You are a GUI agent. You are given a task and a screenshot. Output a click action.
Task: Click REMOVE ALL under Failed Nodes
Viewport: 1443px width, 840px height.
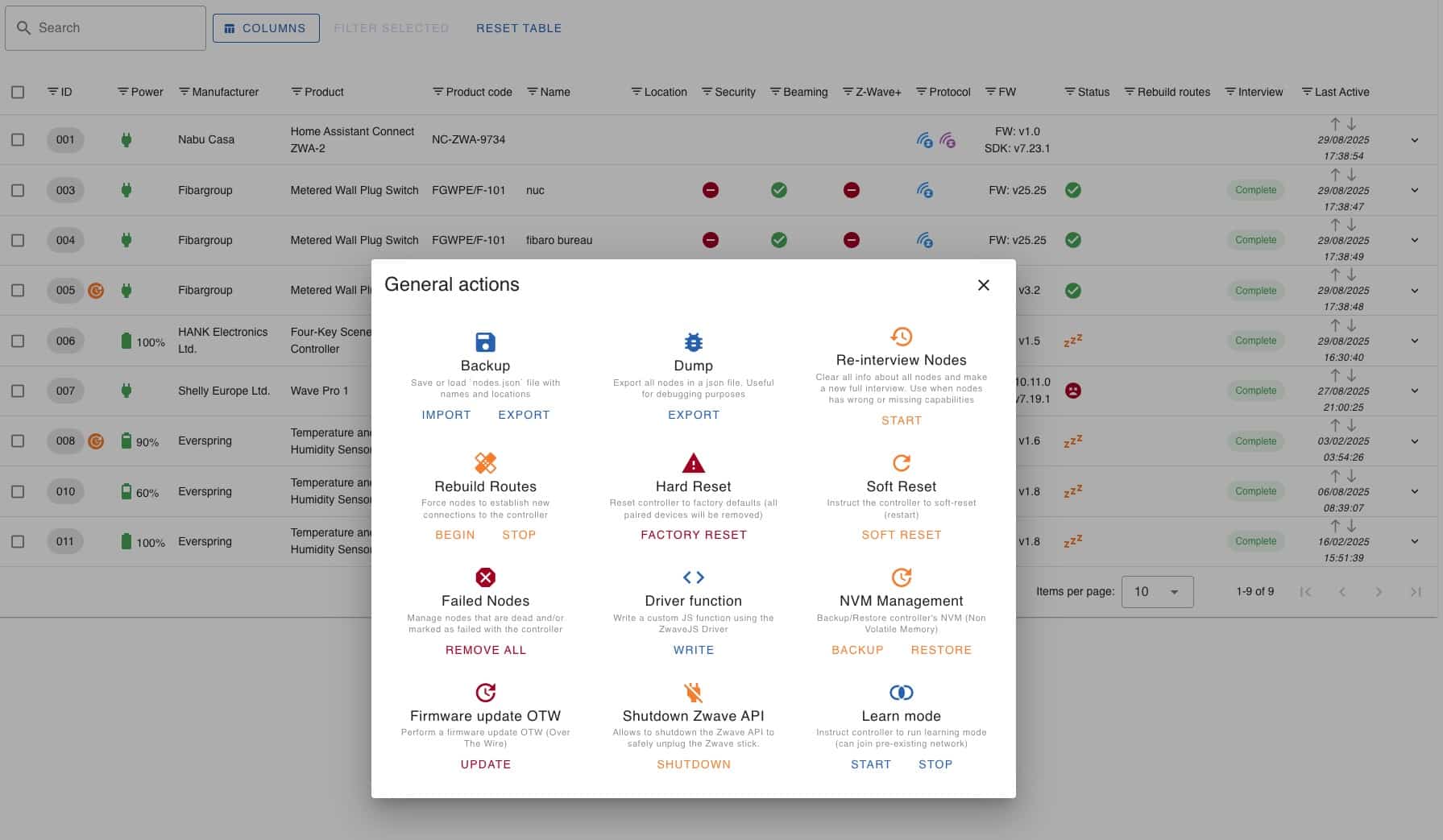coord(486,650)
